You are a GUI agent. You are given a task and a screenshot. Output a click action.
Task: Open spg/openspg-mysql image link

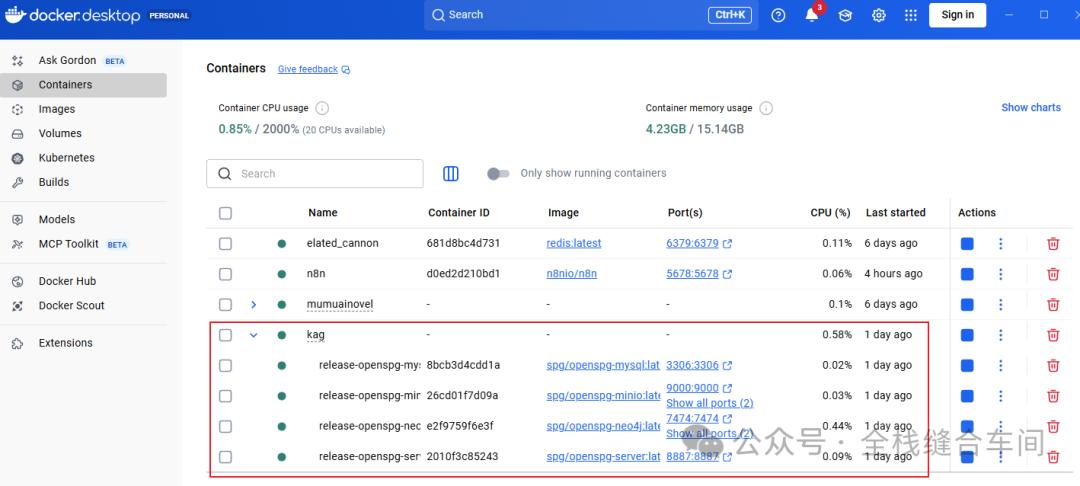(603, 365)
